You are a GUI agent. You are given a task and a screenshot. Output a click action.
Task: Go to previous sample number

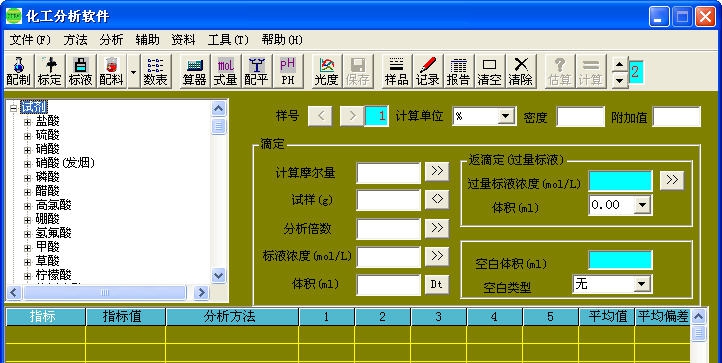[320, 116]
